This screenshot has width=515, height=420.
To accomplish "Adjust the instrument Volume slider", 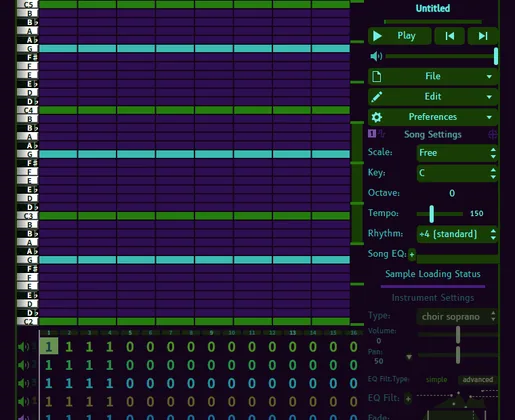I will (458, 334).
